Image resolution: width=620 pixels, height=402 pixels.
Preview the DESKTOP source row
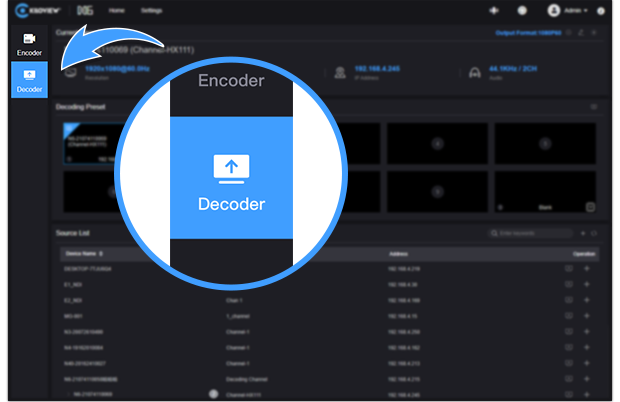(569, 268)
